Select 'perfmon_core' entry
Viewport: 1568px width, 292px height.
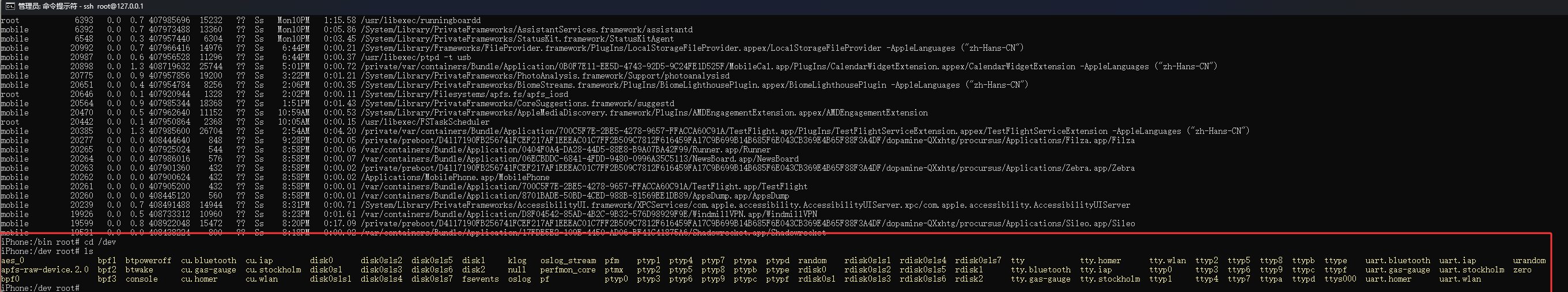pyautogui.click(x=569, y=269)
